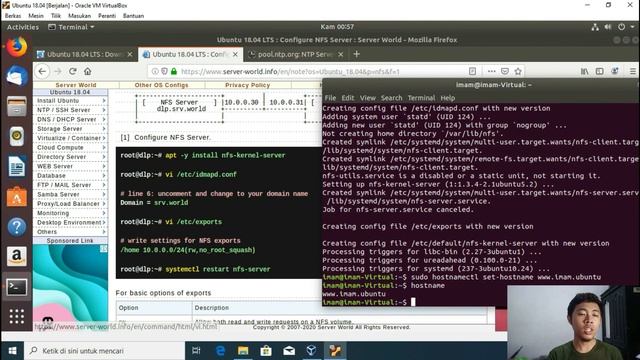Reload the current Firefox page
The image size is (640, 360).
(x=73, y=71)
